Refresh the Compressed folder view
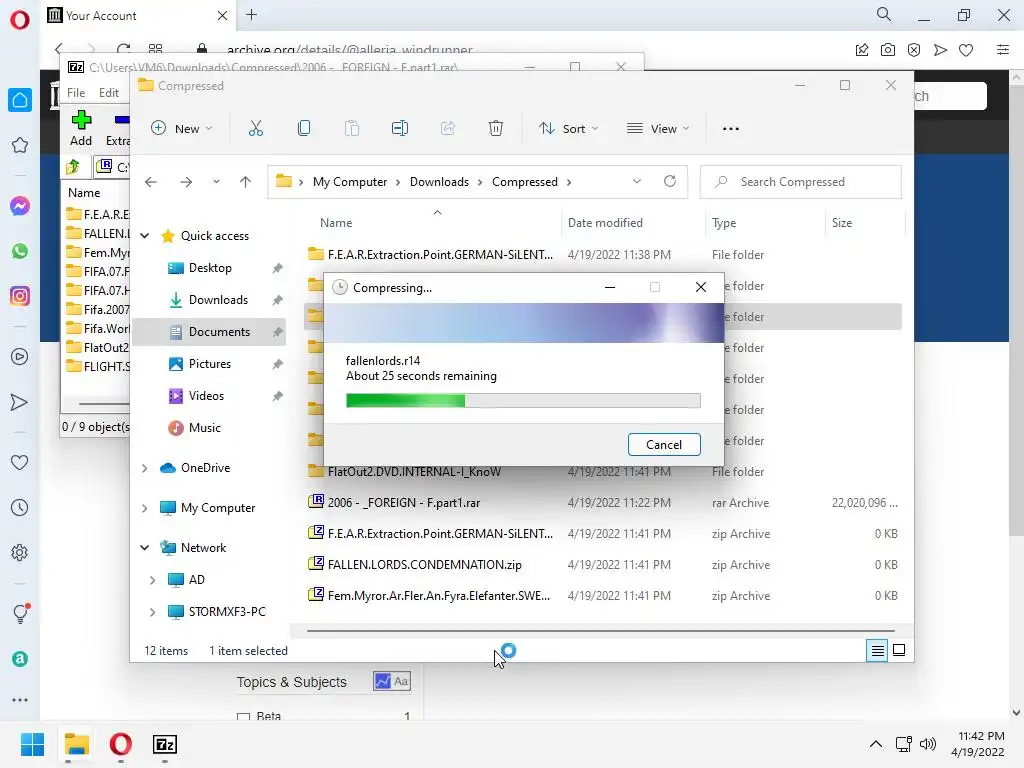Image resolution: width=1024 pixels, height=768 pixels. [x=669, y=182]
